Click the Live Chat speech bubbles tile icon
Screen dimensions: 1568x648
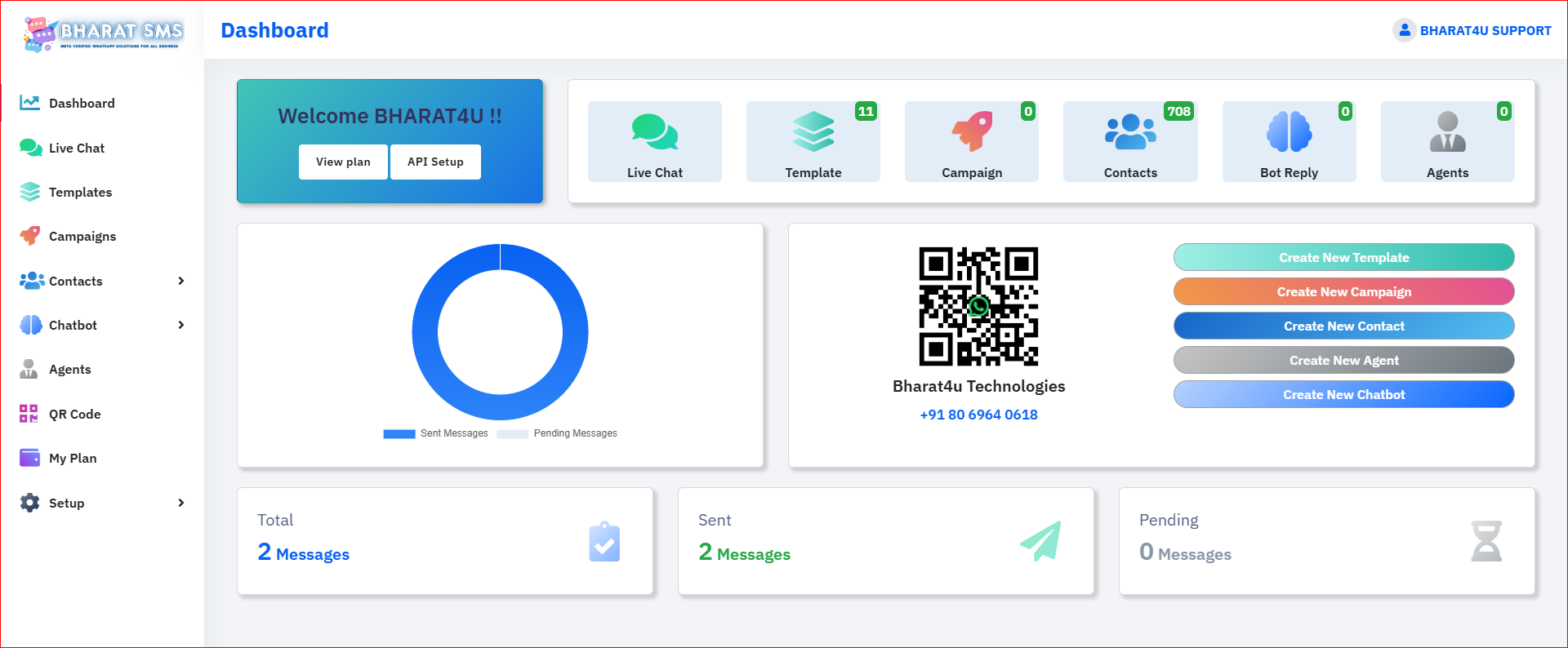pyautogui.click(x=654, y=132)
